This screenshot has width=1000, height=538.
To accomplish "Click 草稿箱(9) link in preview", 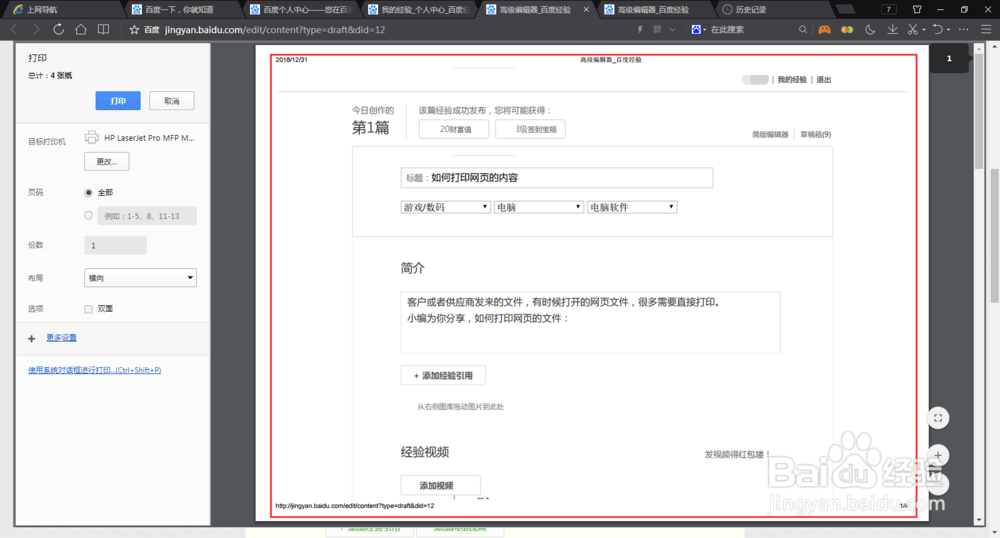I will pos(816,134).
